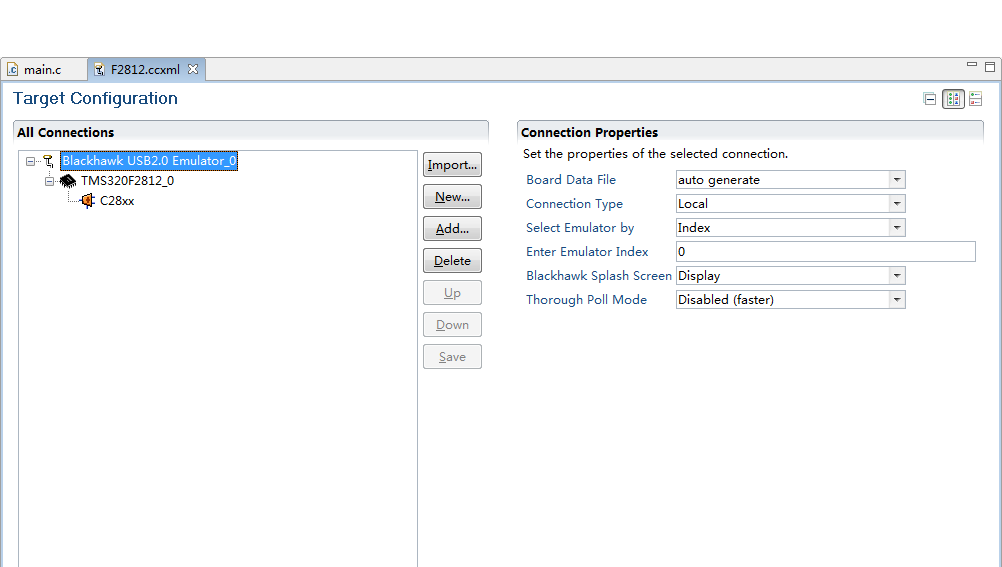Click the main.c file icon
This screenshot has width=1002, height=567.
pos(13,70)
